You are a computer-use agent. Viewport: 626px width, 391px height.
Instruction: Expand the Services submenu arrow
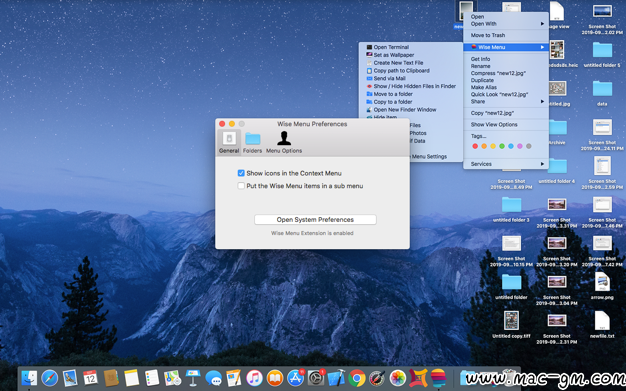542,164
